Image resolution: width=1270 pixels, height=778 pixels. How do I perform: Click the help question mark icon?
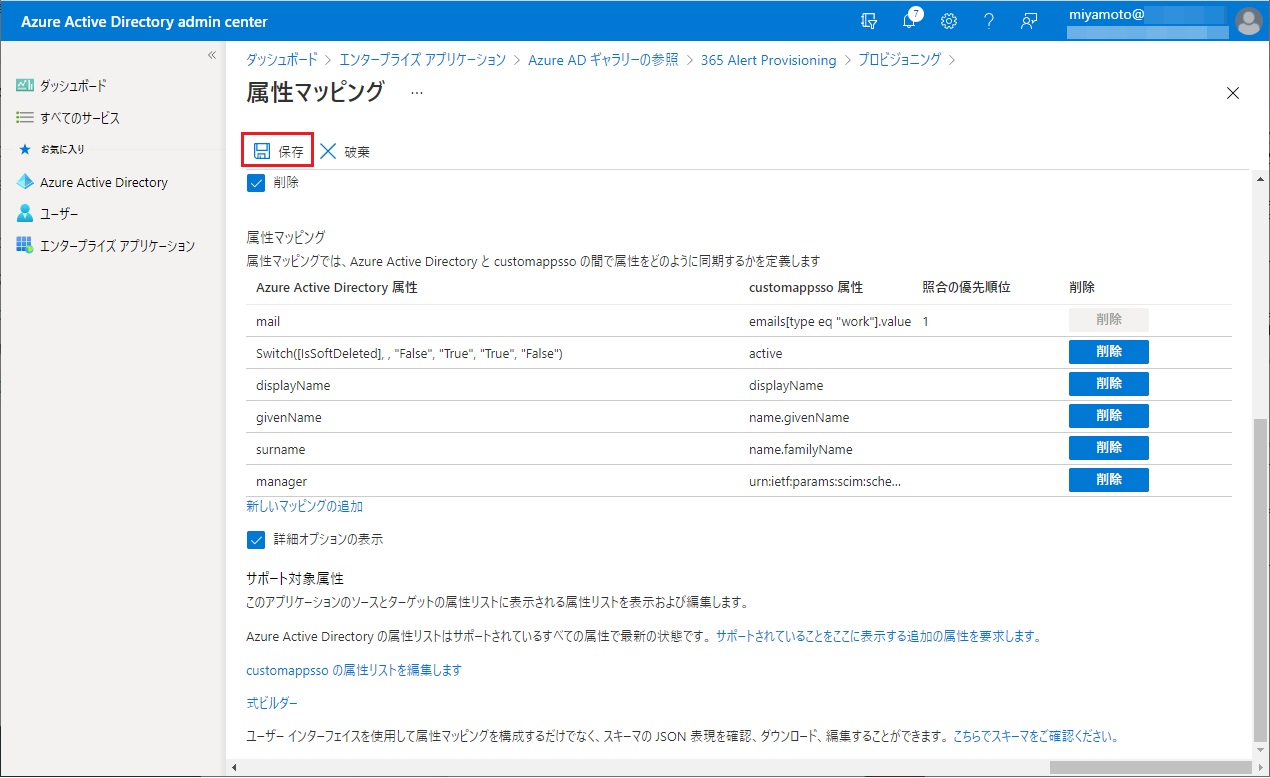[989, 21]
